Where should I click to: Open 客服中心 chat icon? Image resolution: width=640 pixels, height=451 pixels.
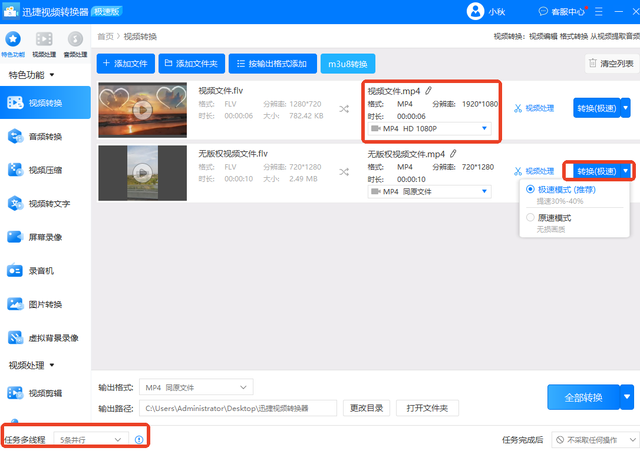click(x=543, y=11)
